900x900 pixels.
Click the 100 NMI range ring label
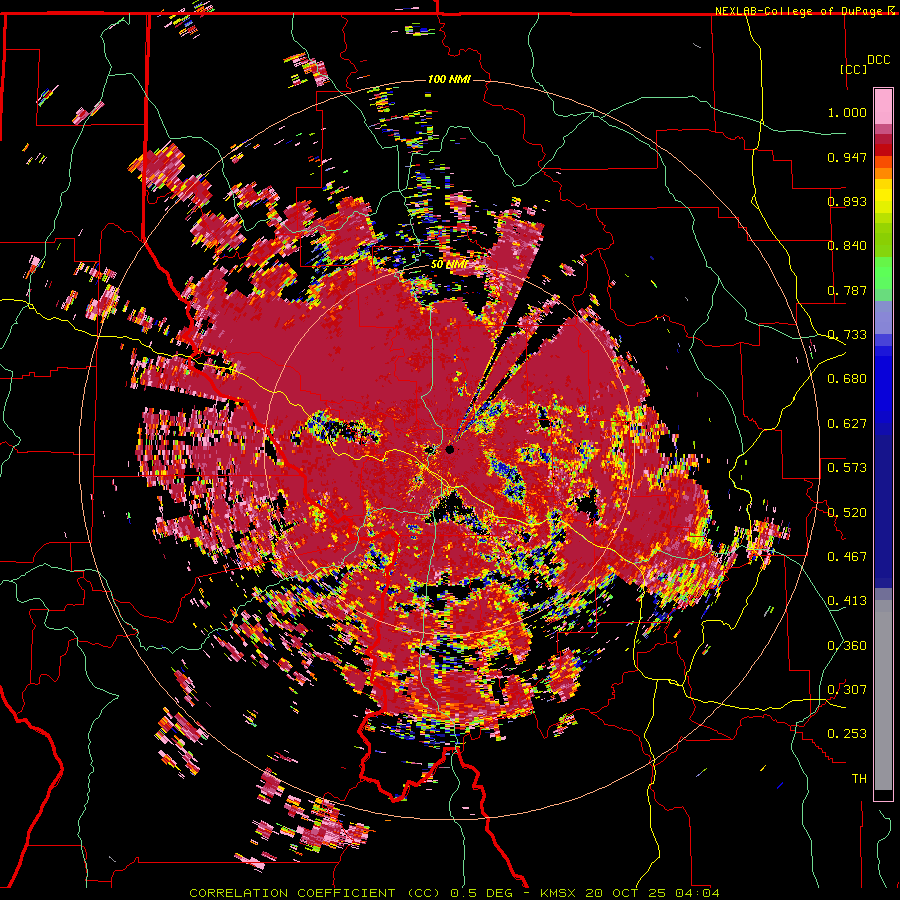449,79
